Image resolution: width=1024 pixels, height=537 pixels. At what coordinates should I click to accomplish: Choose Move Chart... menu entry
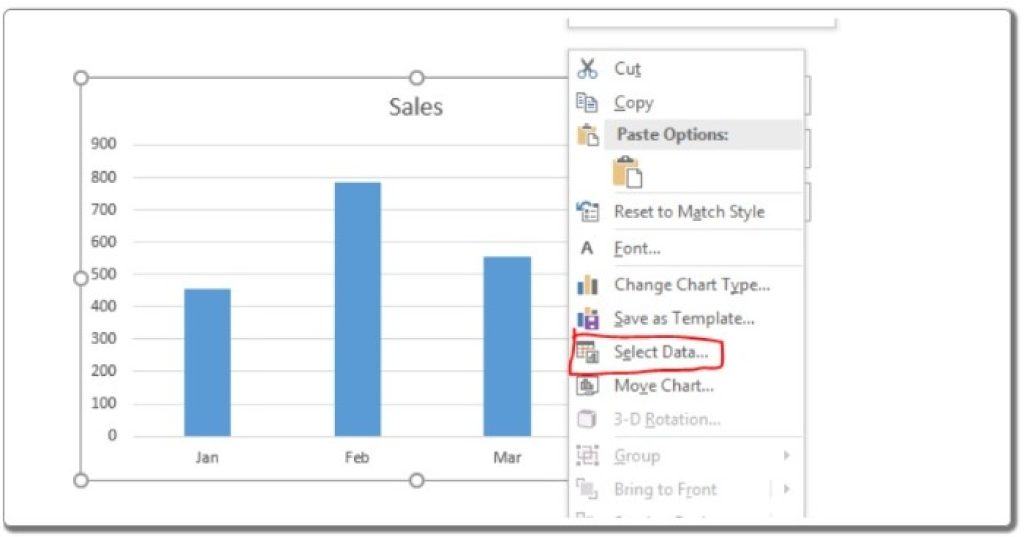coord(664,386)
